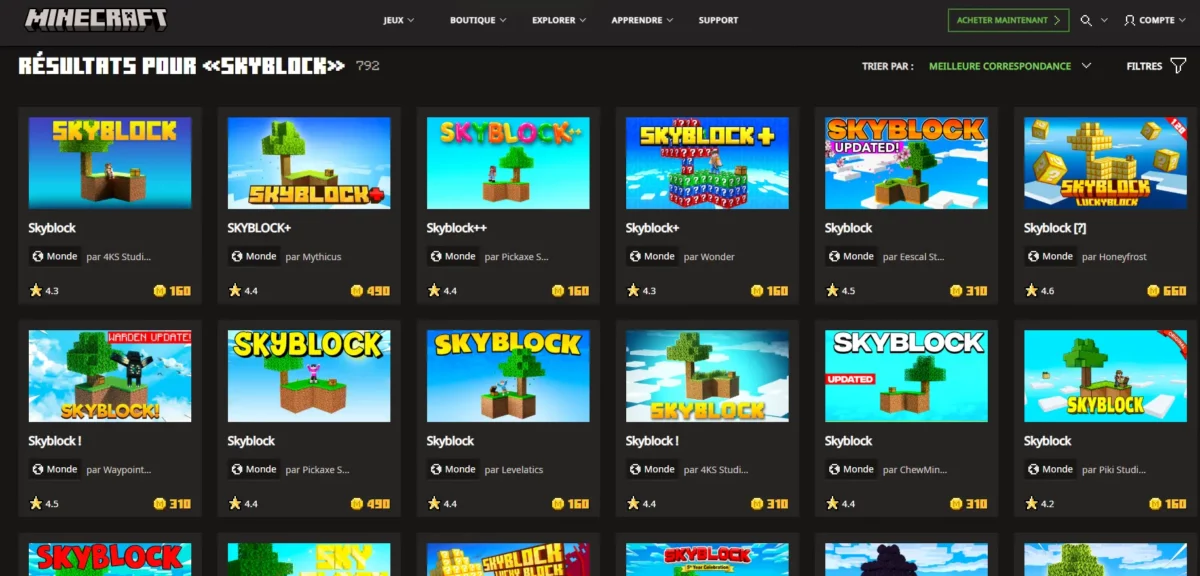Viewport: 1200px width, 576px height.
Task: Click author text 'par Honeyfrost'
Action: [1114, 257]
